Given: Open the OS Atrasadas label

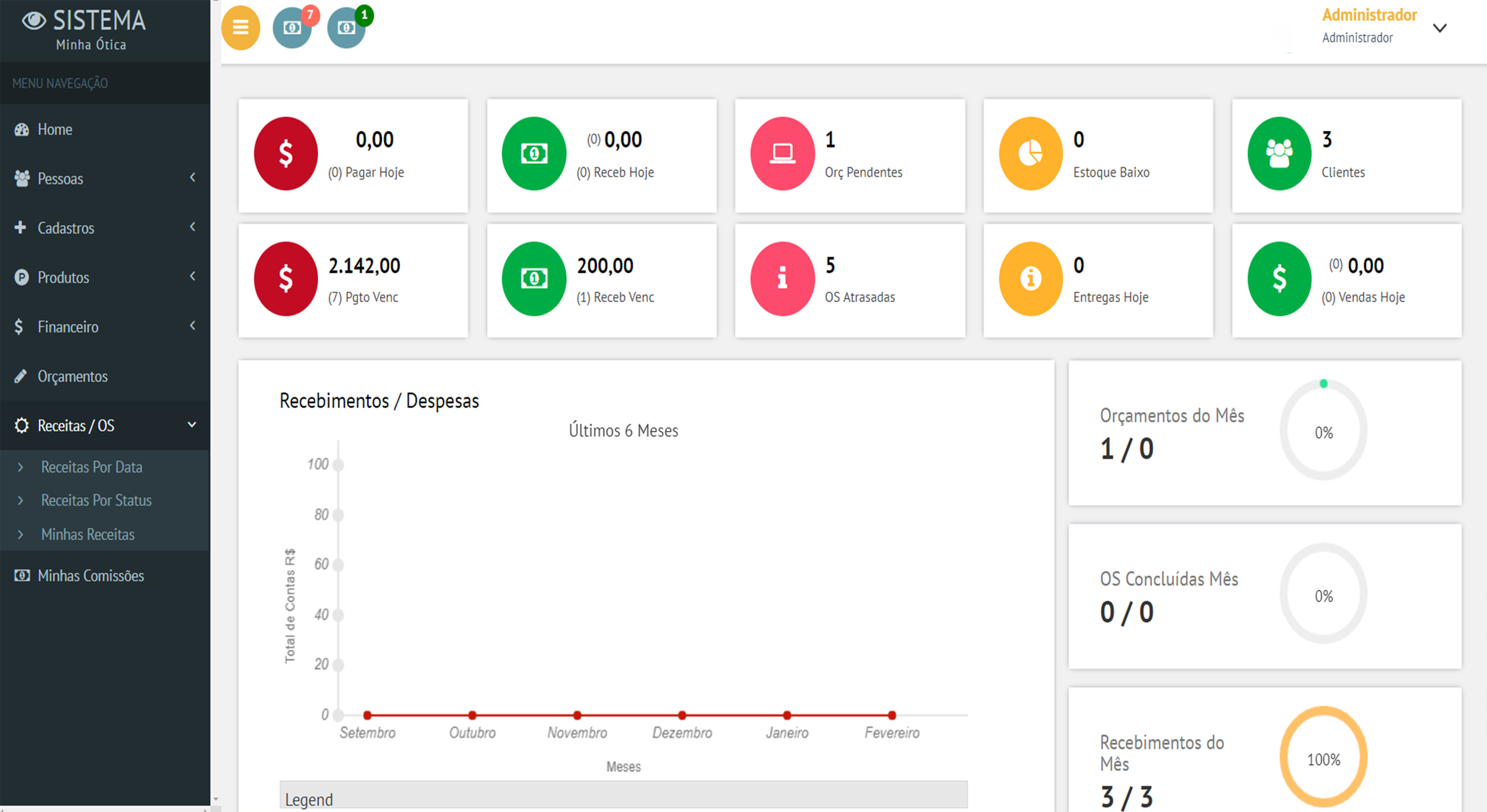Looking at the screenshot, I should click(860, 297).
